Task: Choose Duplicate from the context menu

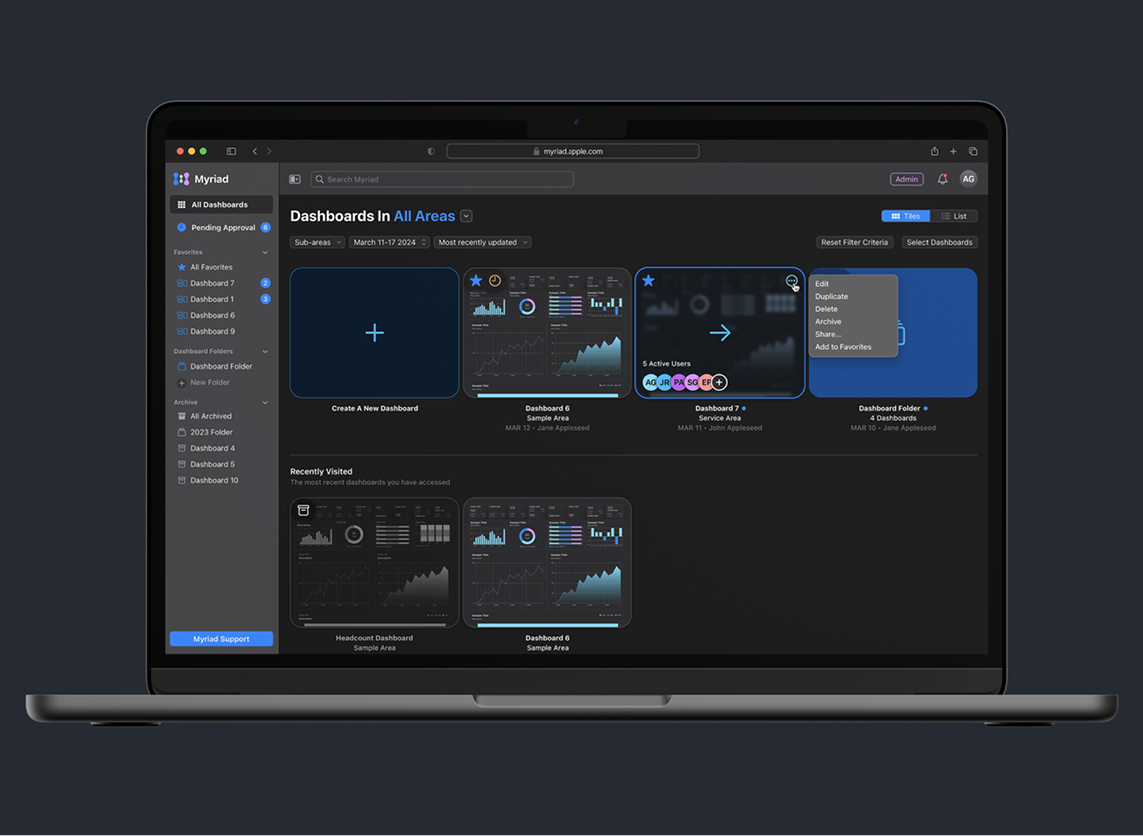Action: 832,296
